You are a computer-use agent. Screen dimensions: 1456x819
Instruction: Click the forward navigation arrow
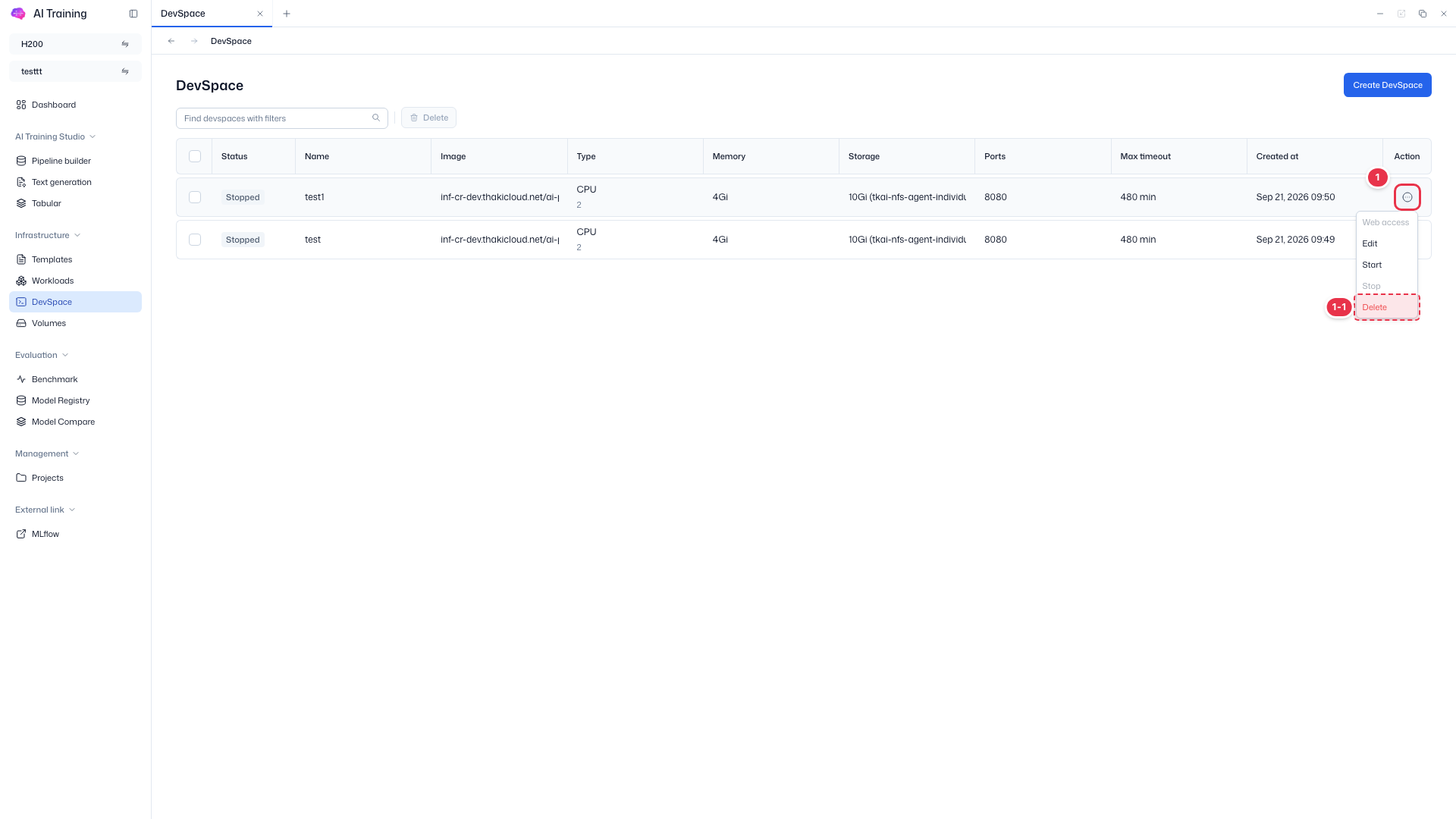click(194, 41)
